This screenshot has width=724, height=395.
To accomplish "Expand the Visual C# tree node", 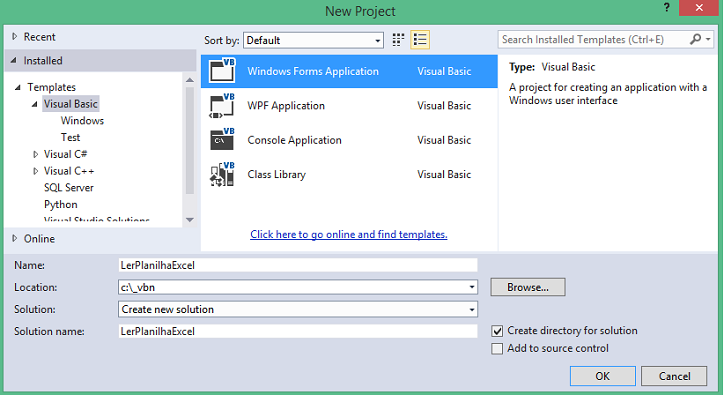I will (x=36, y=154).
